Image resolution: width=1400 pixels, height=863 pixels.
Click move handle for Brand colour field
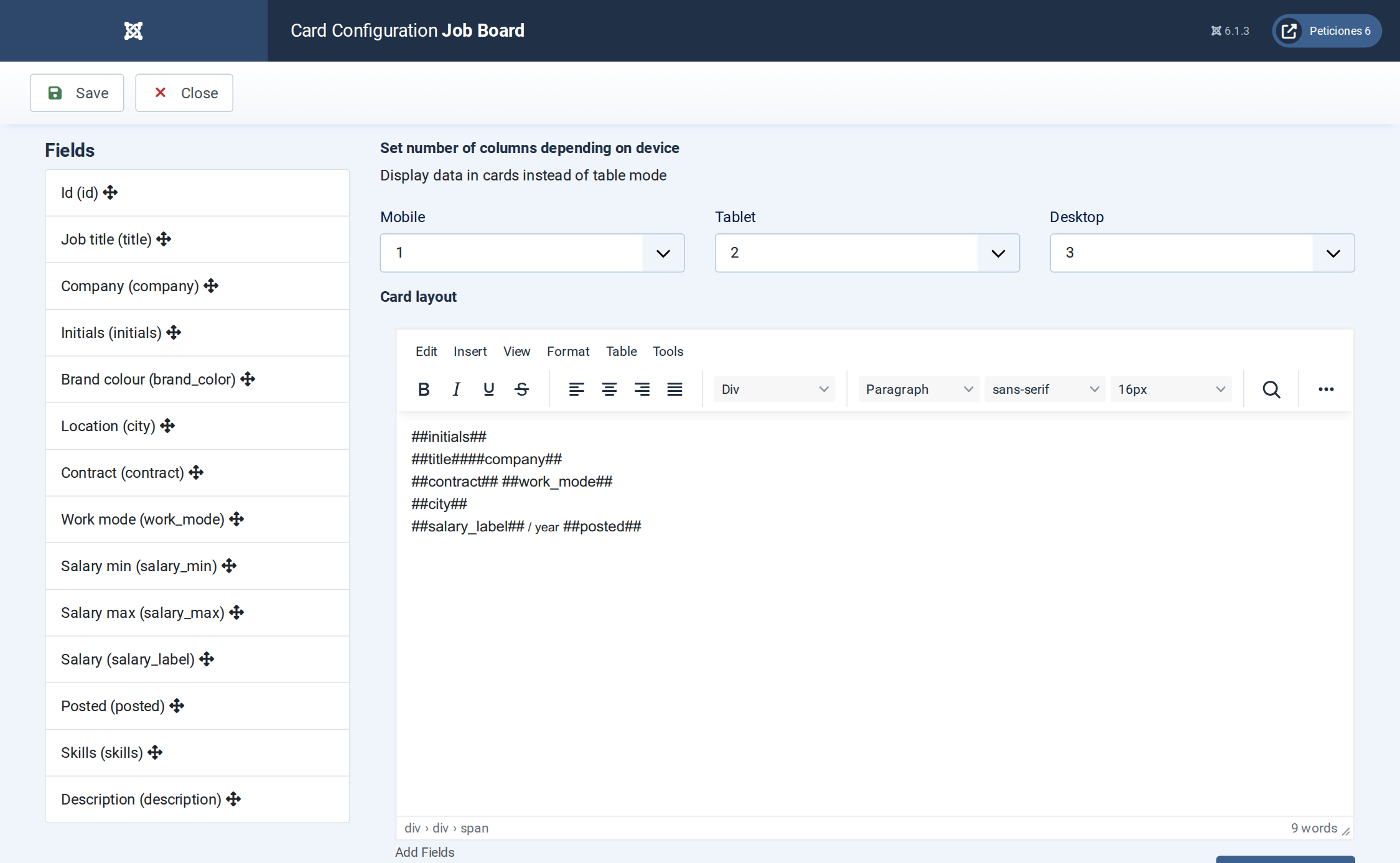pyautogui.click(x=248, y=380)
